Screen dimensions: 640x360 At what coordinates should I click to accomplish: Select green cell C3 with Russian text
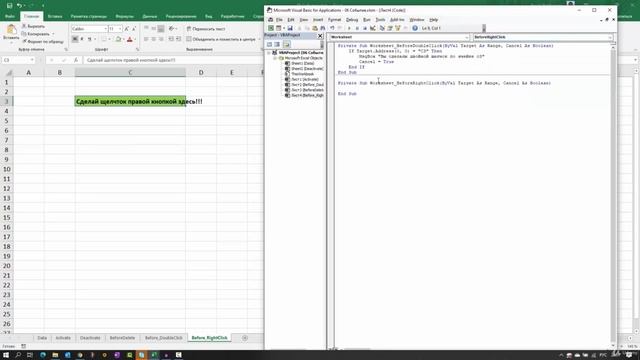[x=130, y=101]
